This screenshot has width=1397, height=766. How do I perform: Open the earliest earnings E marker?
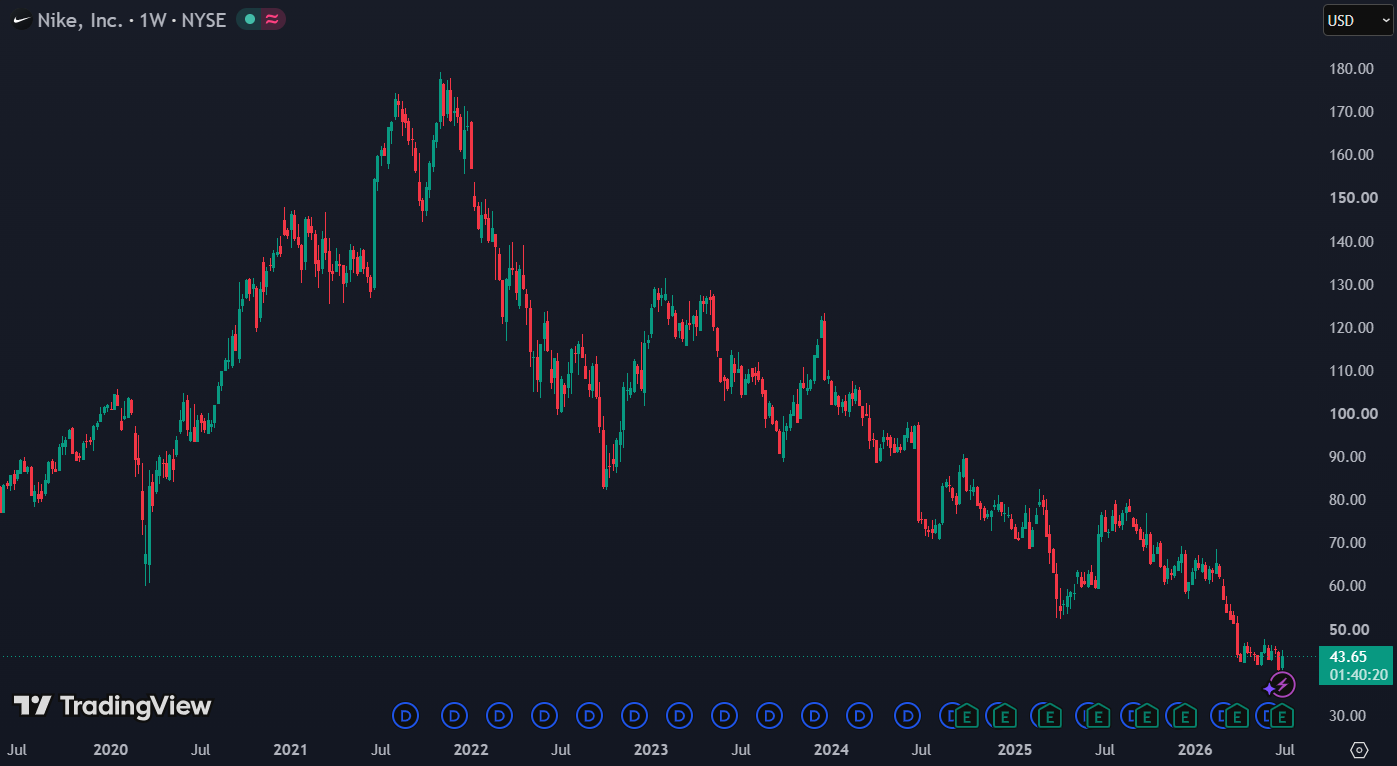[966, 715]
